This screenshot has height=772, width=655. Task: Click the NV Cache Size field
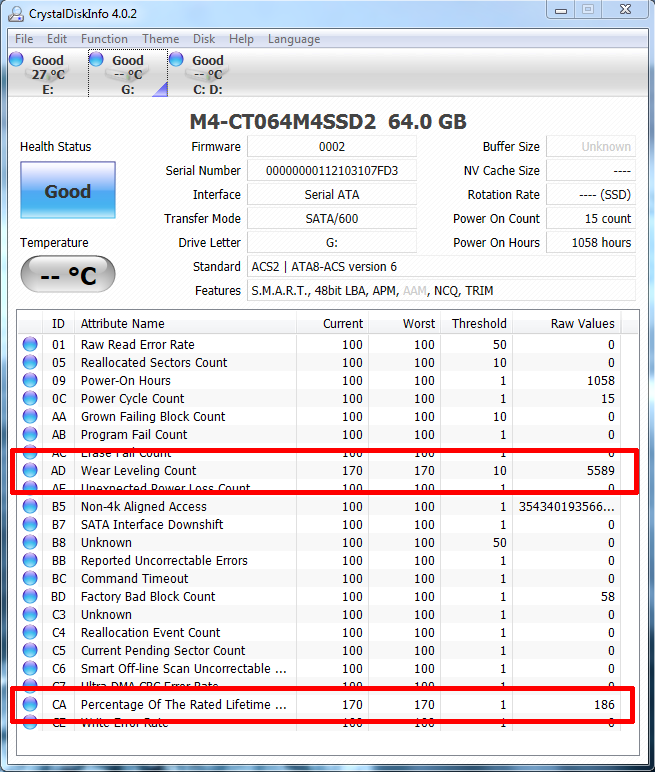tap(591, 171)
